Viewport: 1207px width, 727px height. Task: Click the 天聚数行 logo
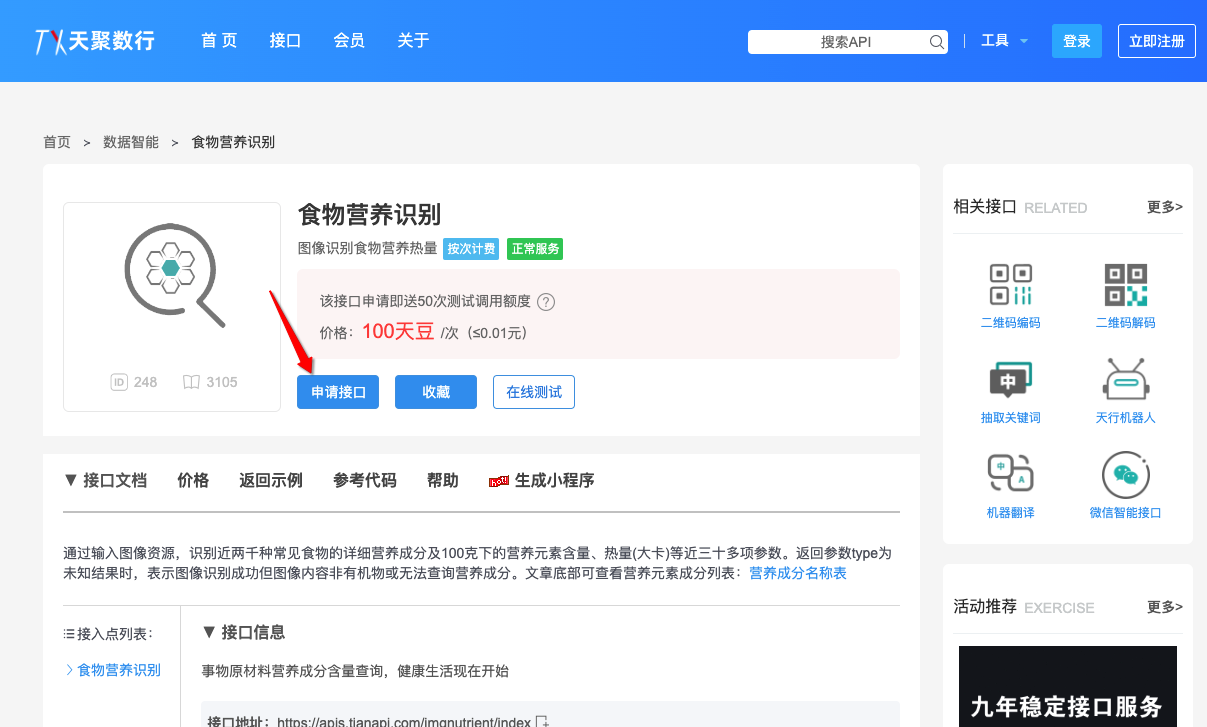(x=95, y=41)
